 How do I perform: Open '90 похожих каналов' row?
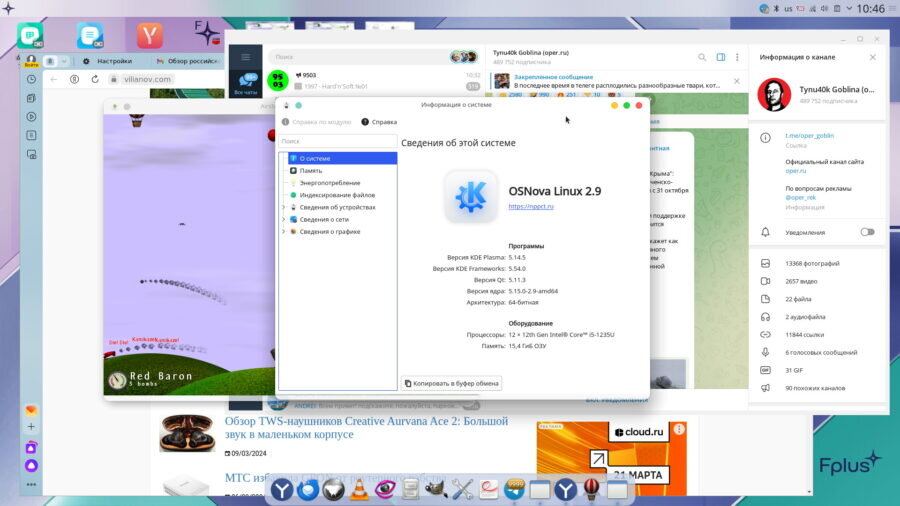(x=817, y=388)
